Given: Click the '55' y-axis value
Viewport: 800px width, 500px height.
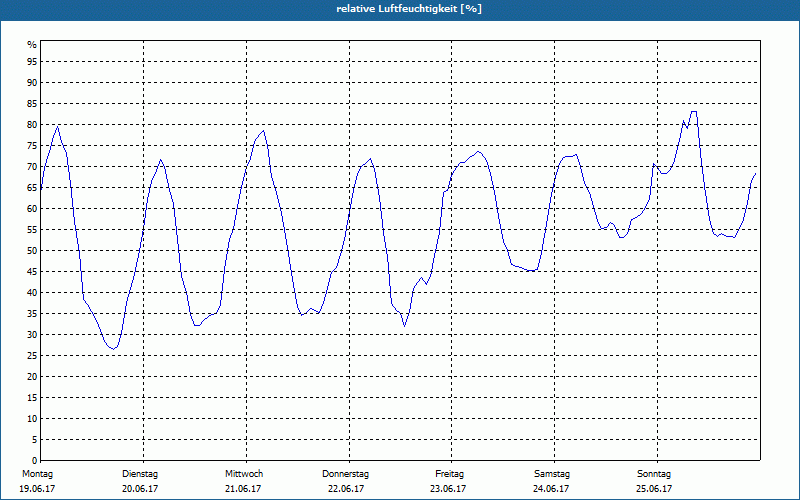Looking at the screenshot, I should click(32, 230).
